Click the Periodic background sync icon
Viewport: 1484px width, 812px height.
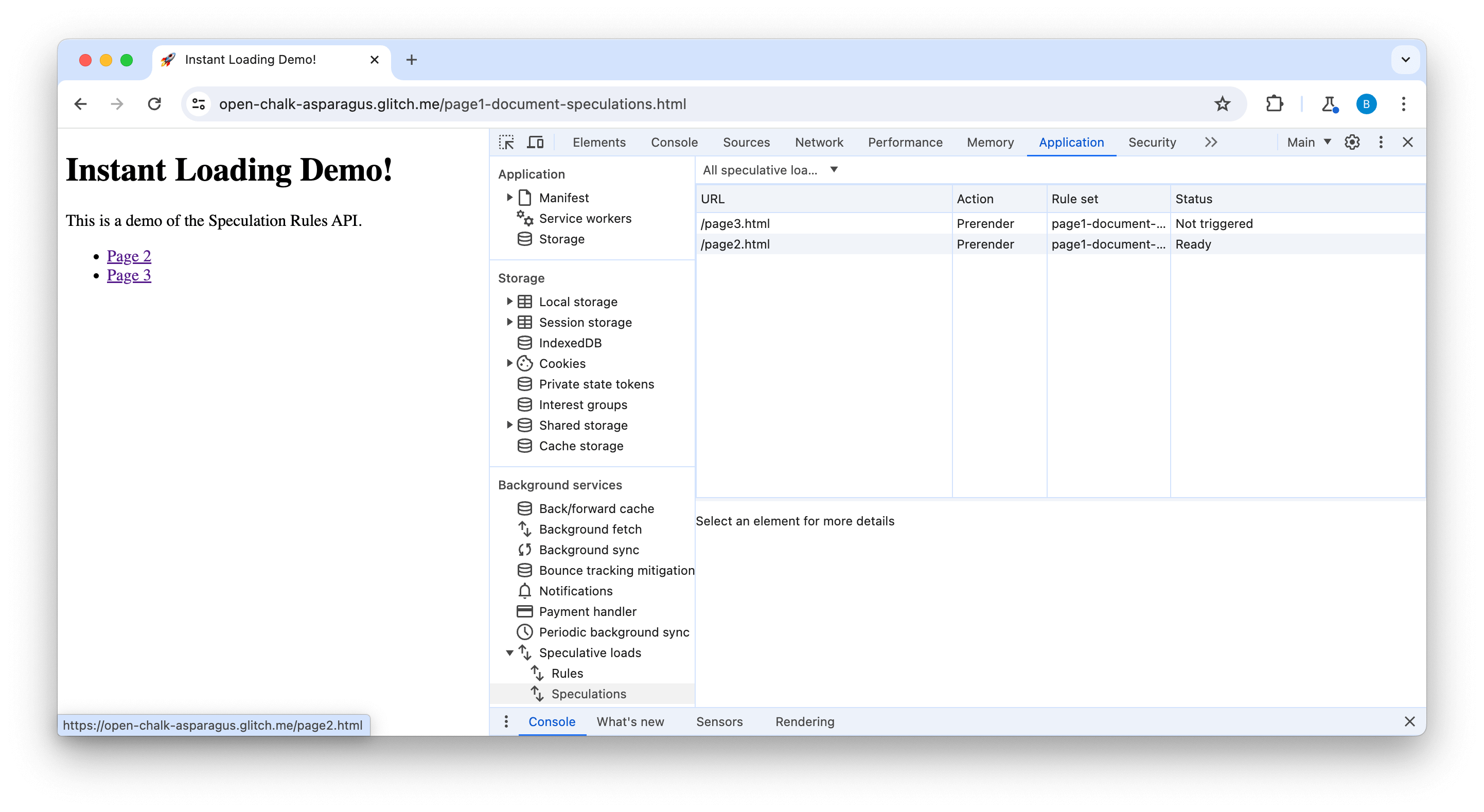tap(524, 632)
